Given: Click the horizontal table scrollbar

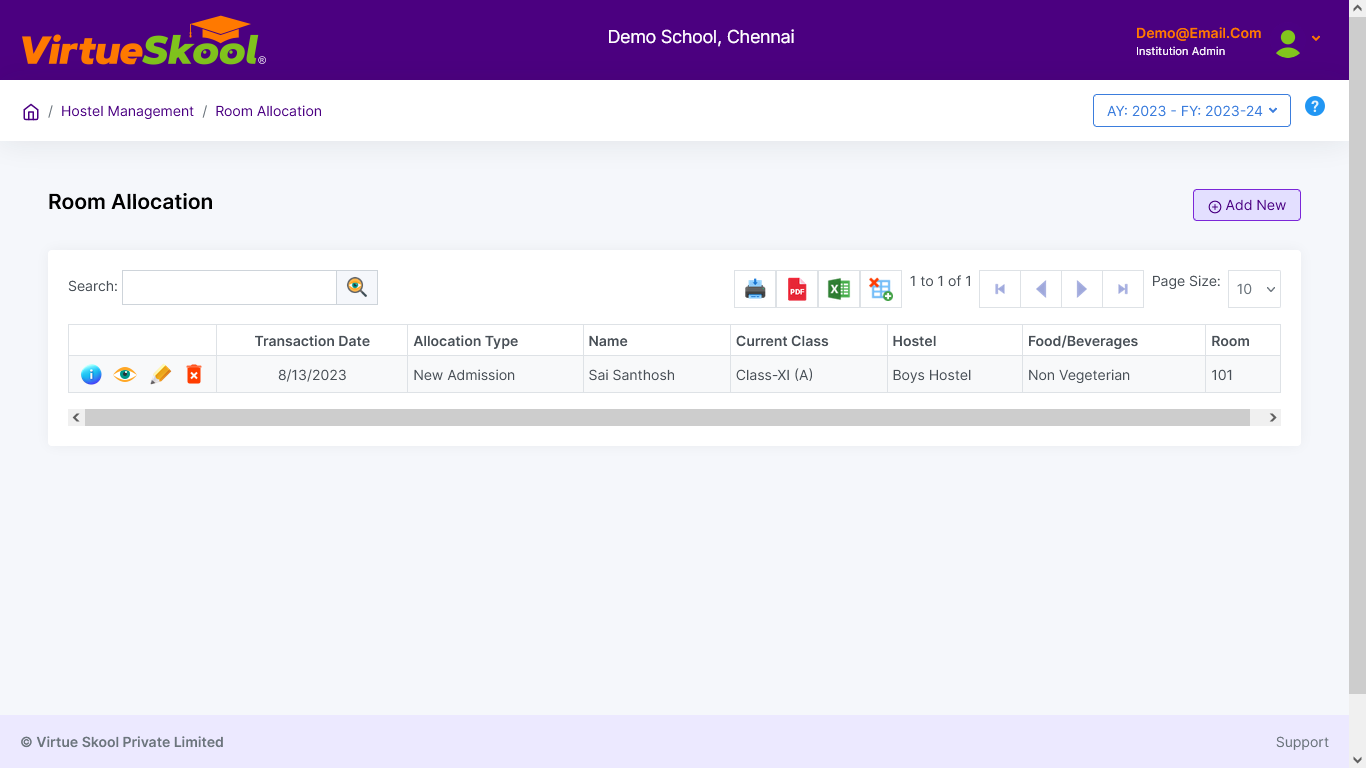Looking at the screenshot, I should (x=667, y=418).
